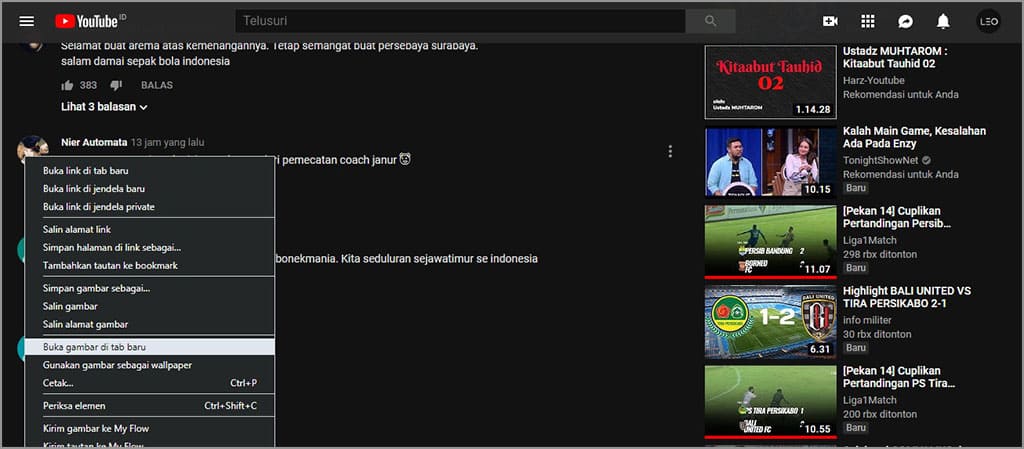The image size is (1024, 449).
Task: Open the hamburger guide menu
Action: [27, 21]
